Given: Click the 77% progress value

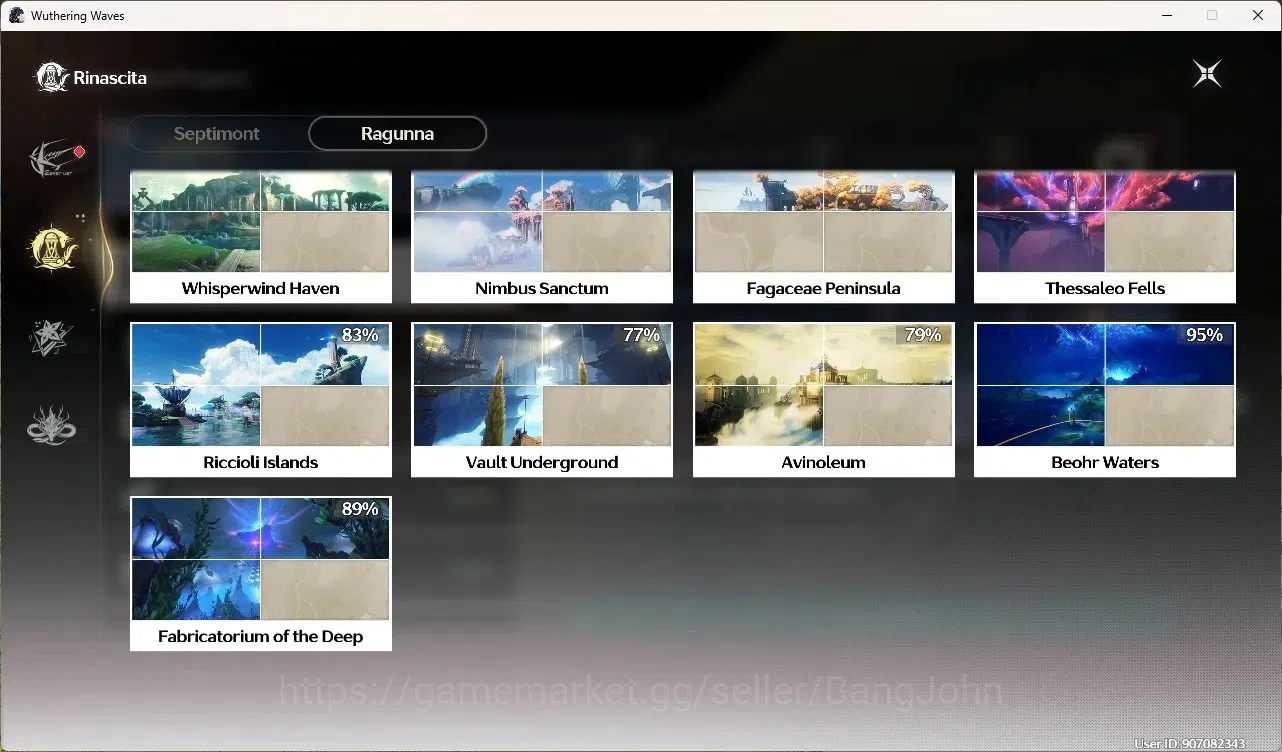Looking at the screenshot, I should click(641, 336).
